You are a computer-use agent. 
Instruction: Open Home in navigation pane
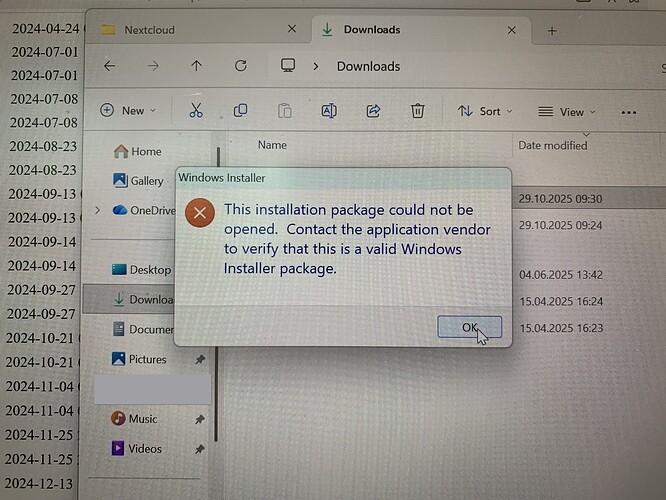tap(138, 151)
